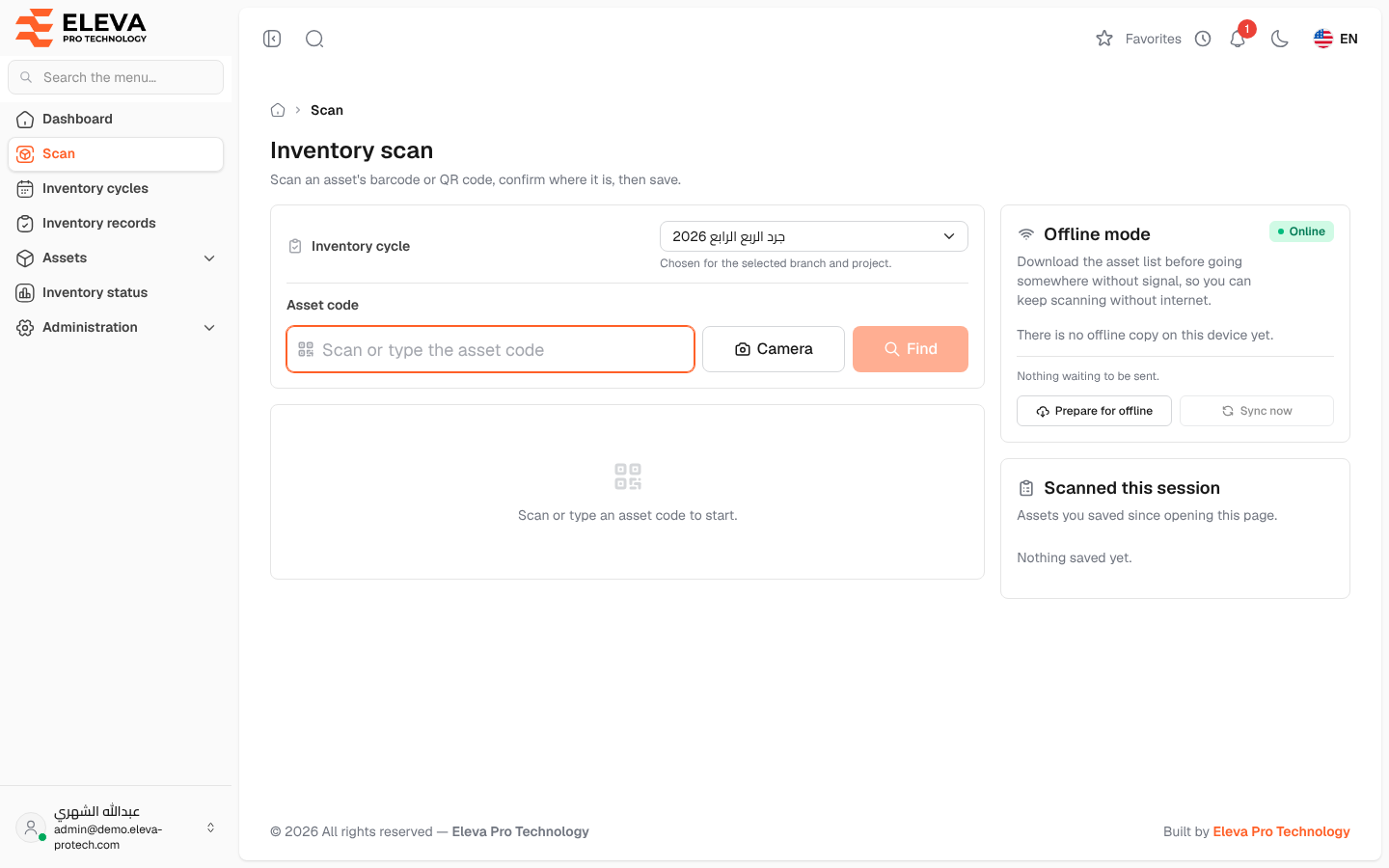
Task: Expand the Administration menu chevron
Action: tap(209, 327)
